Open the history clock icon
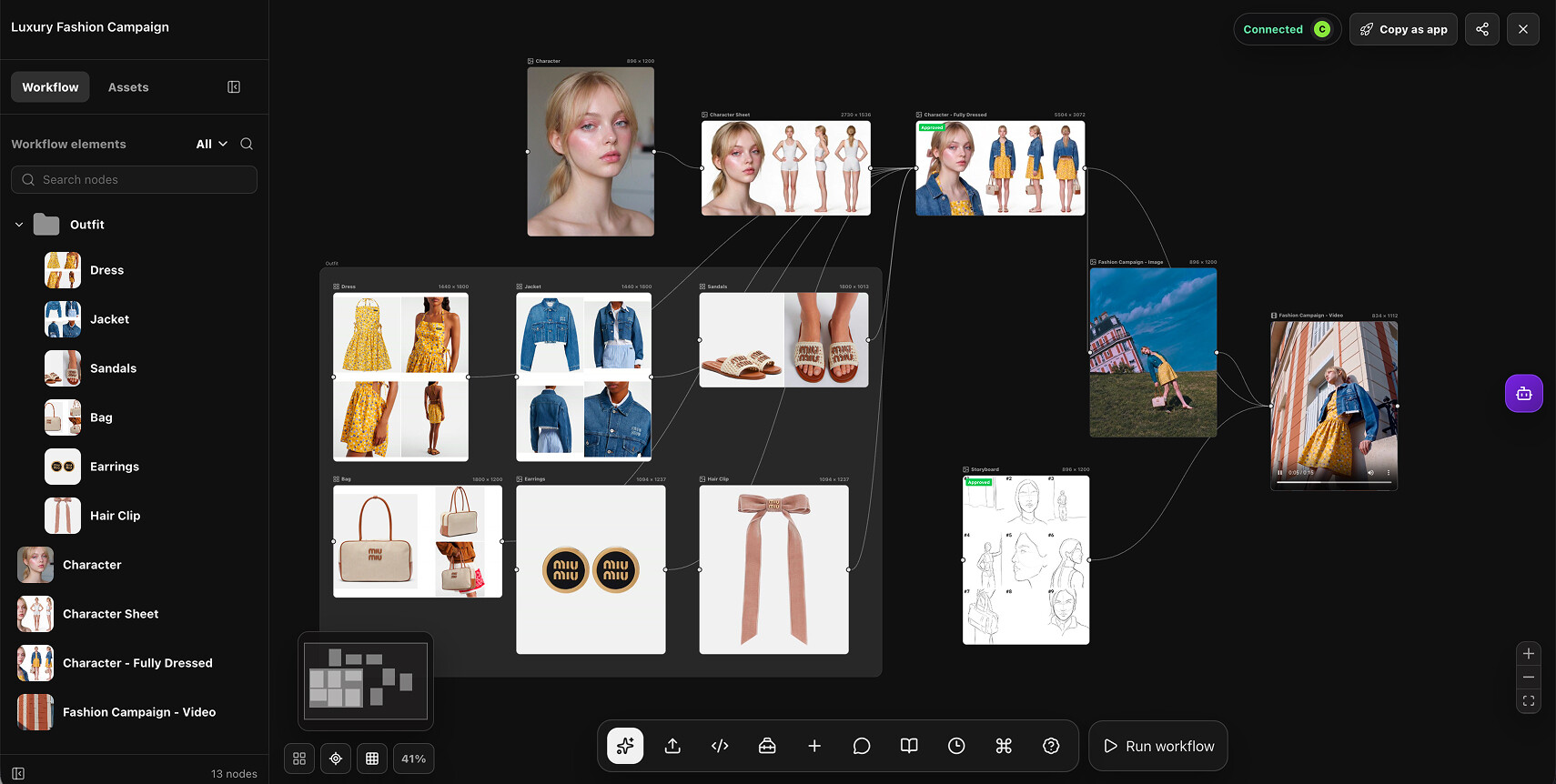 tap(956, 746)
